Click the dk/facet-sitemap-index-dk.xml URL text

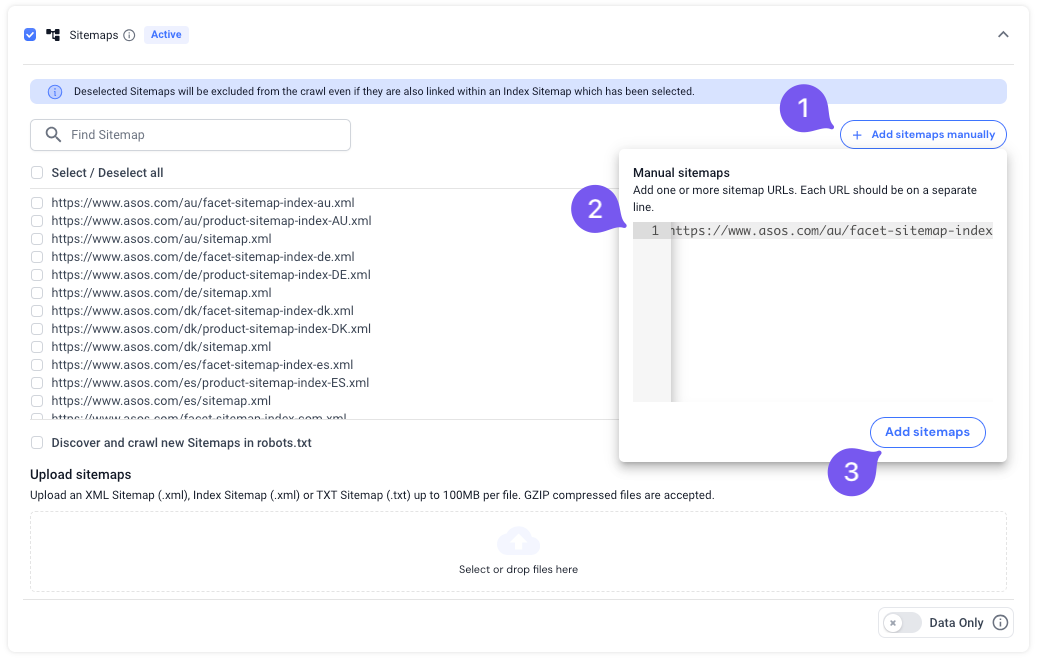(x=203, y=311)
